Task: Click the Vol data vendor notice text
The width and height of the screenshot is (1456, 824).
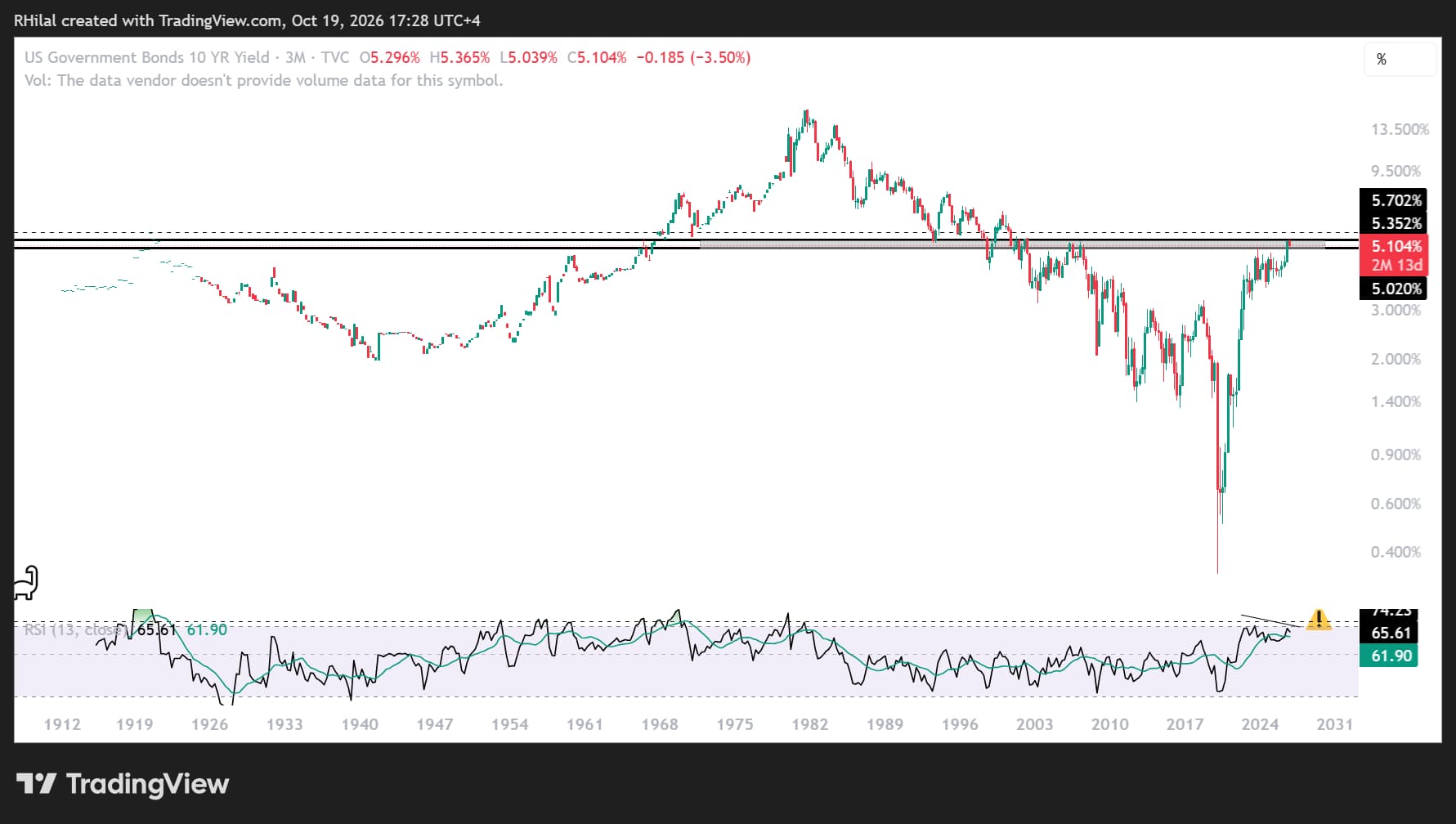Action: [263, 80]
